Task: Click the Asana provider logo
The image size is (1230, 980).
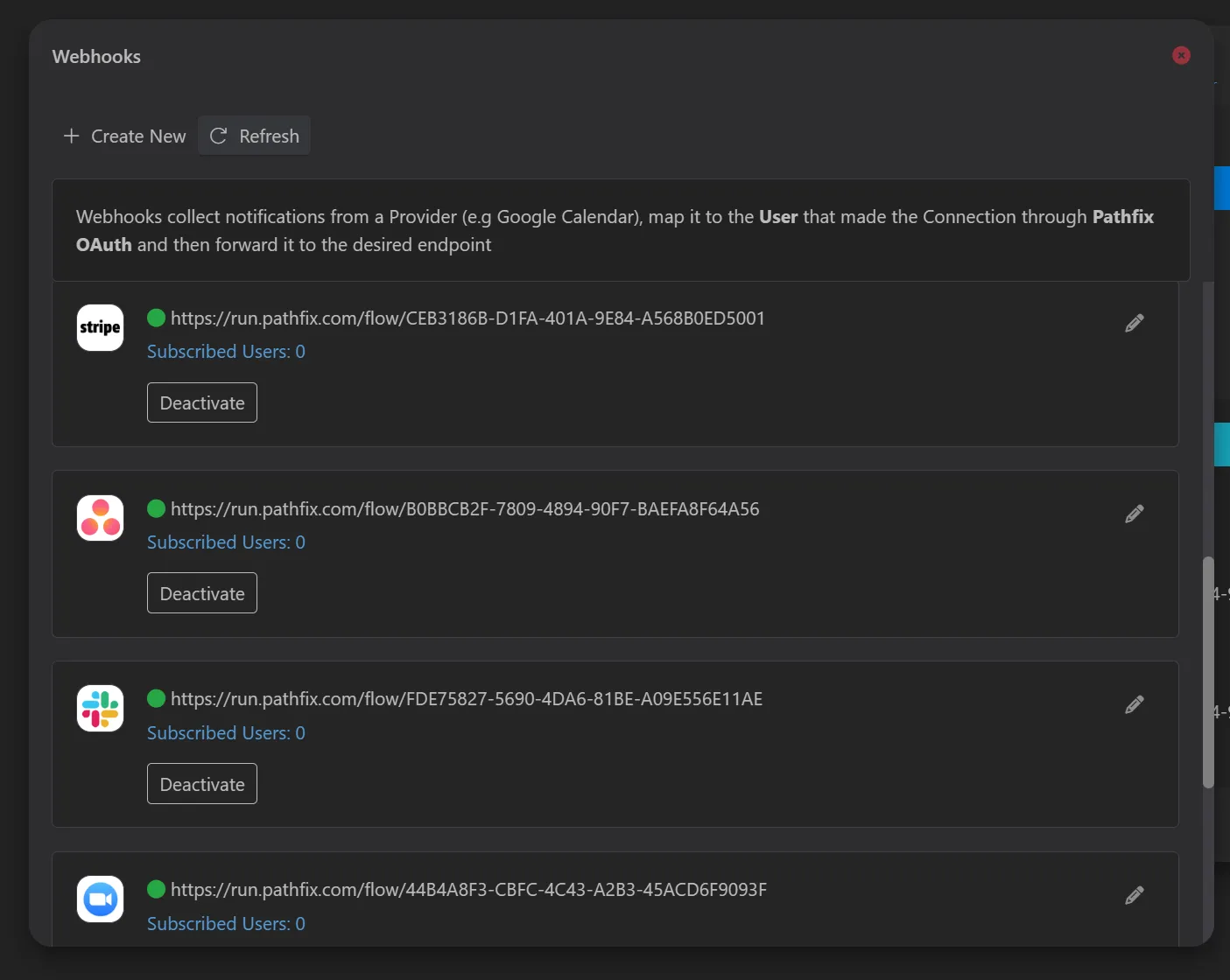Action: point(100,518)
